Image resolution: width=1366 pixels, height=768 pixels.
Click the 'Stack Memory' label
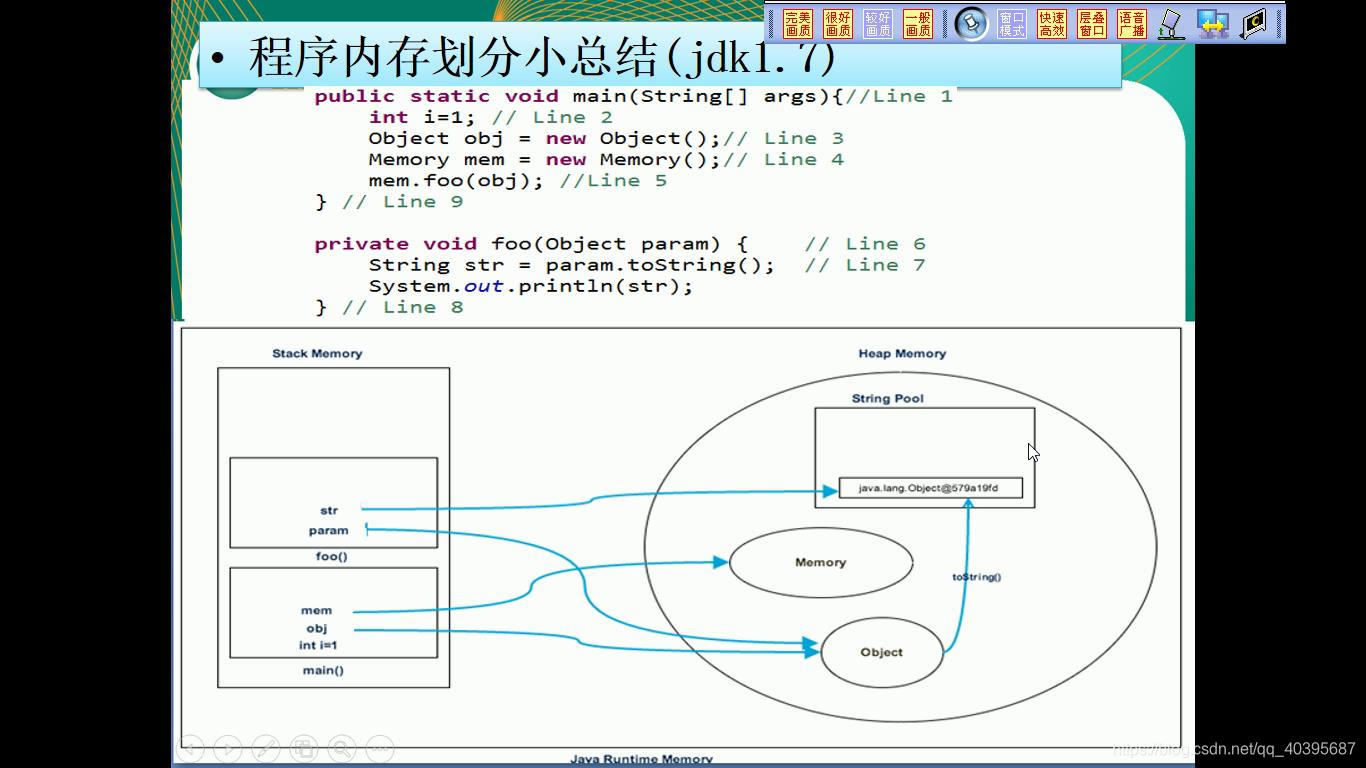tap(317, 353)
